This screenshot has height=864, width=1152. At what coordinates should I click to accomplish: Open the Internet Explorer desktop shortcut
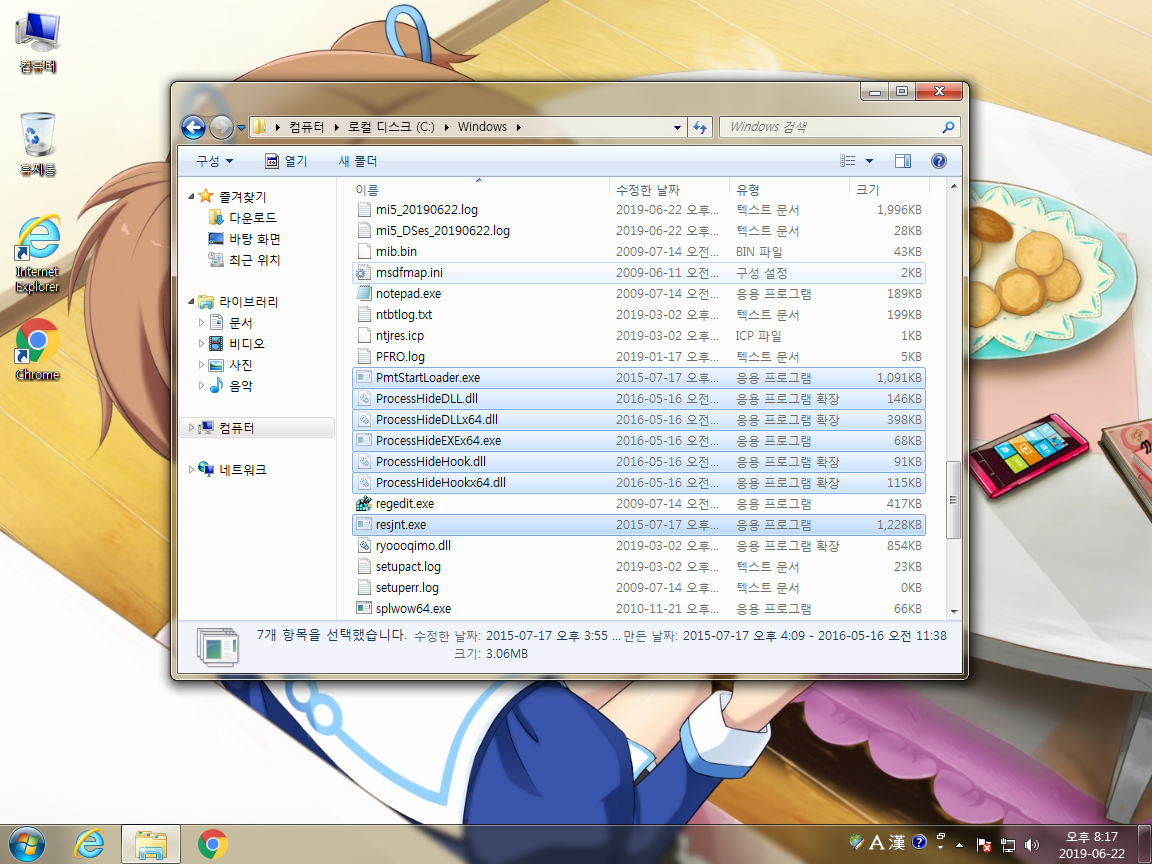click(37, 253)
